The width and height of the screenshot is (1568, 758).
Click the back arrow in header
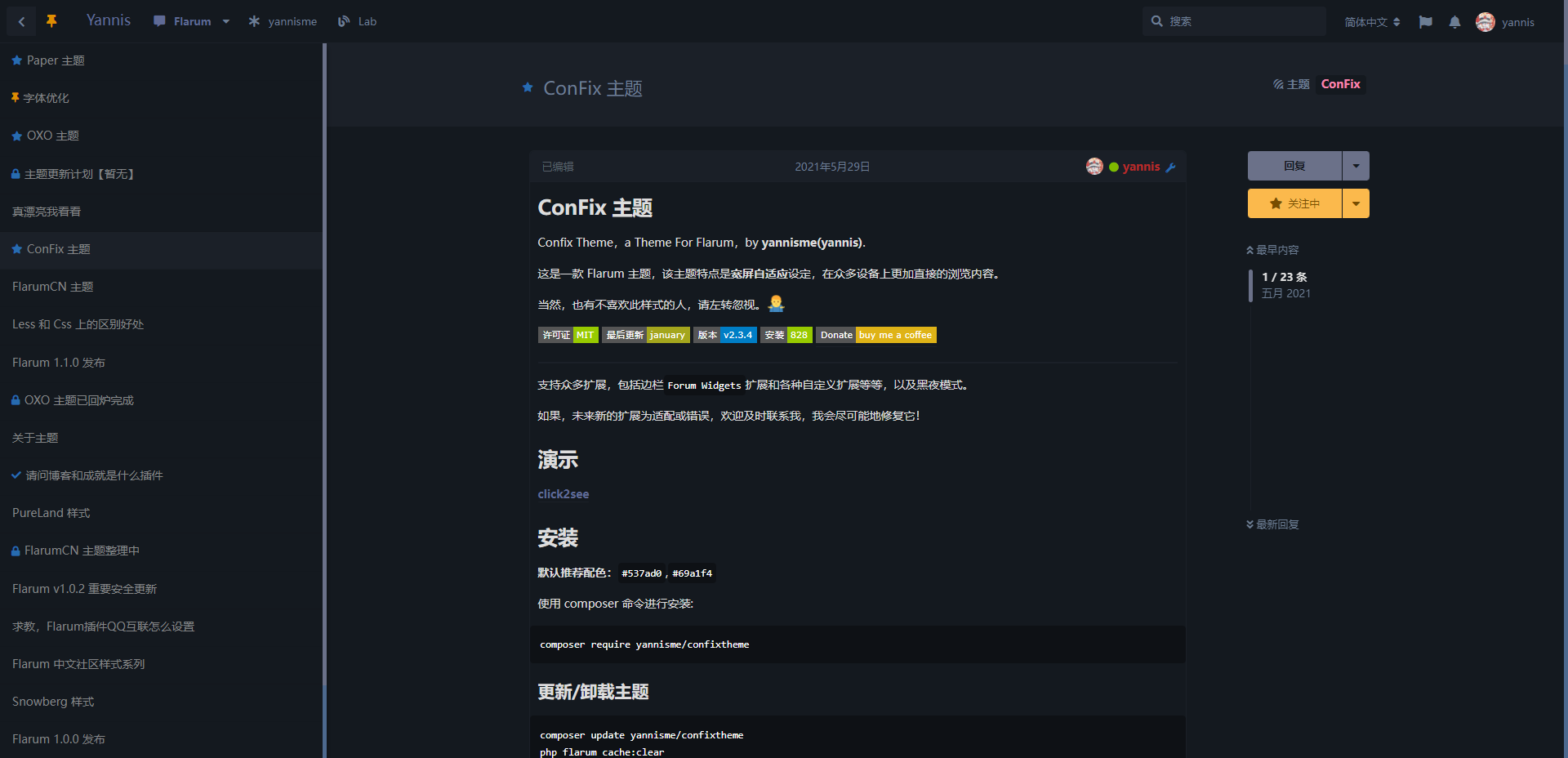(21, 22)
